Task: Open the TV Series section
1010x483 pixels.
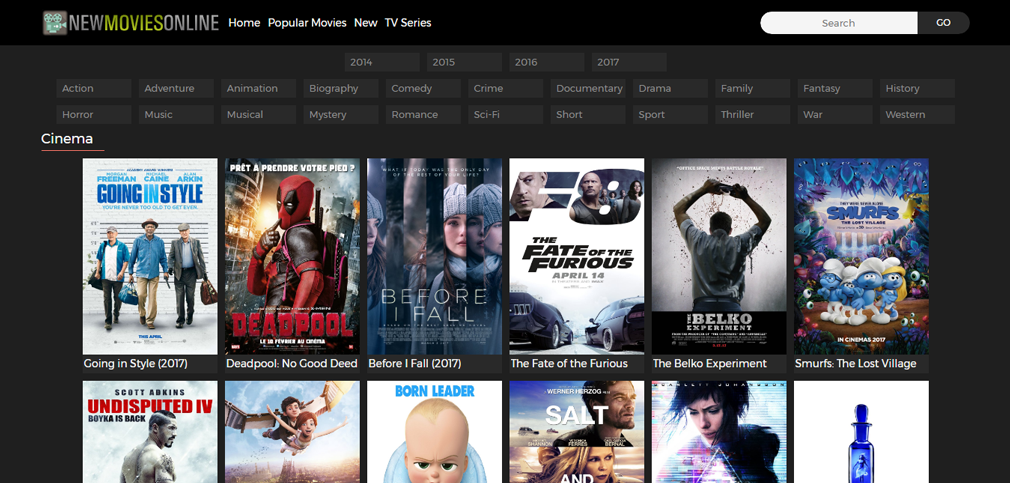Action: tap(408, 23)
